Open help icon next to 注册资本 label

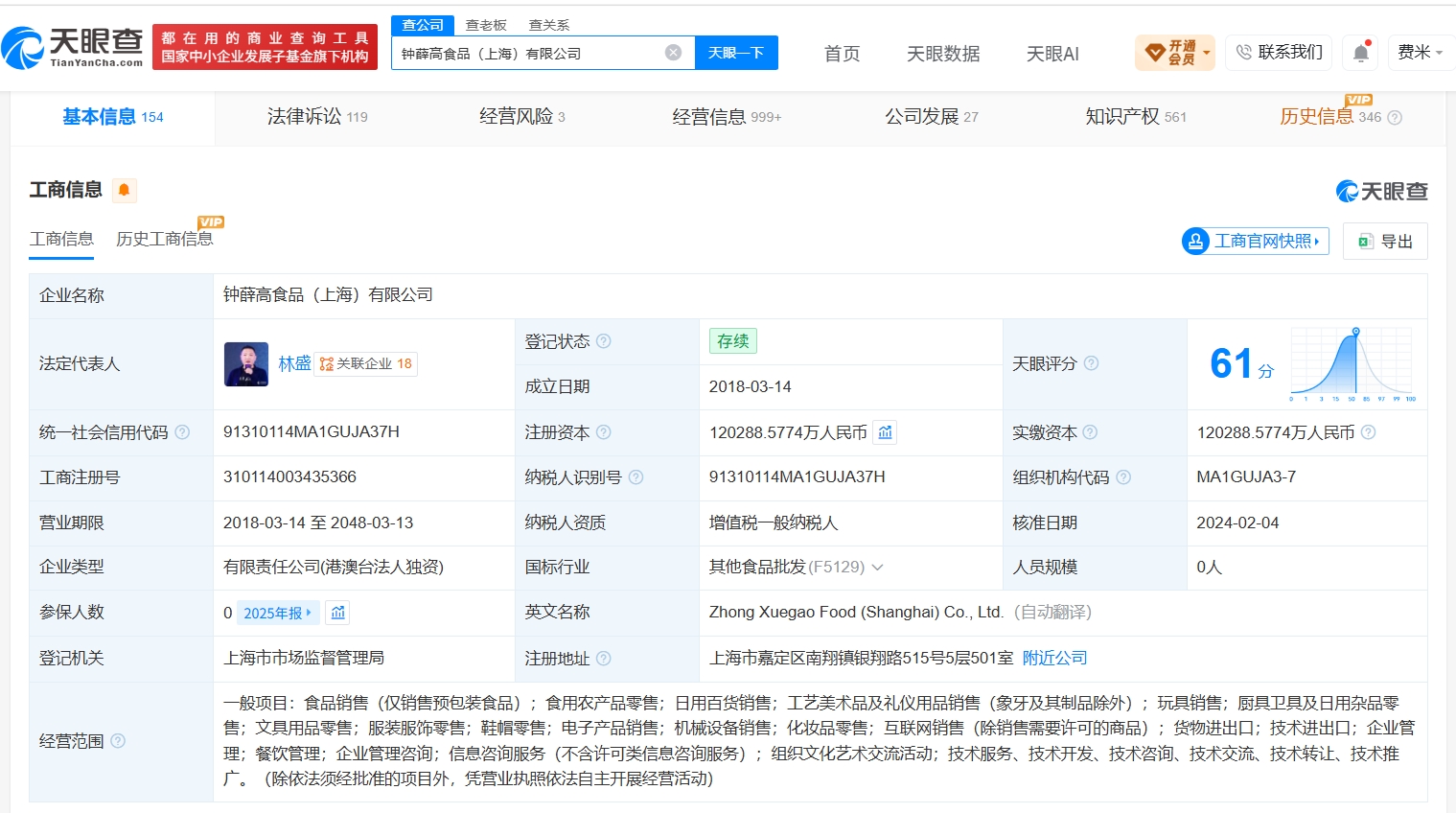click(604, 432)
